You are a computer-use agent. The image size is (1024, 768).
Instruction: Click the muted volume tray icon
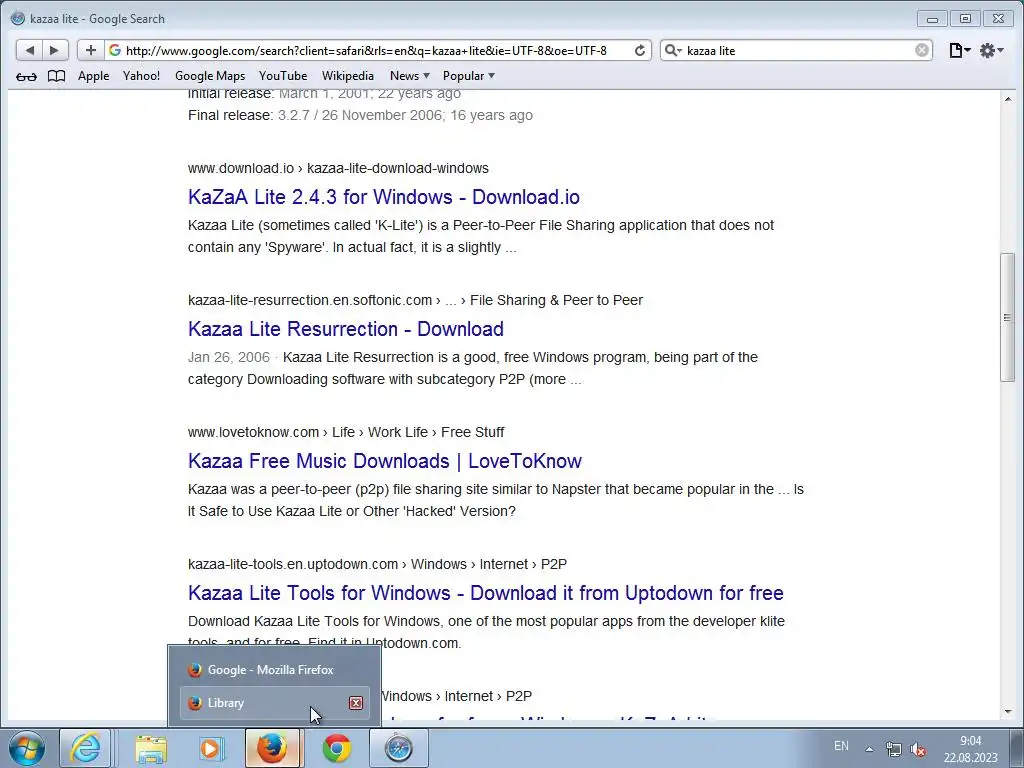pos(918,749)
